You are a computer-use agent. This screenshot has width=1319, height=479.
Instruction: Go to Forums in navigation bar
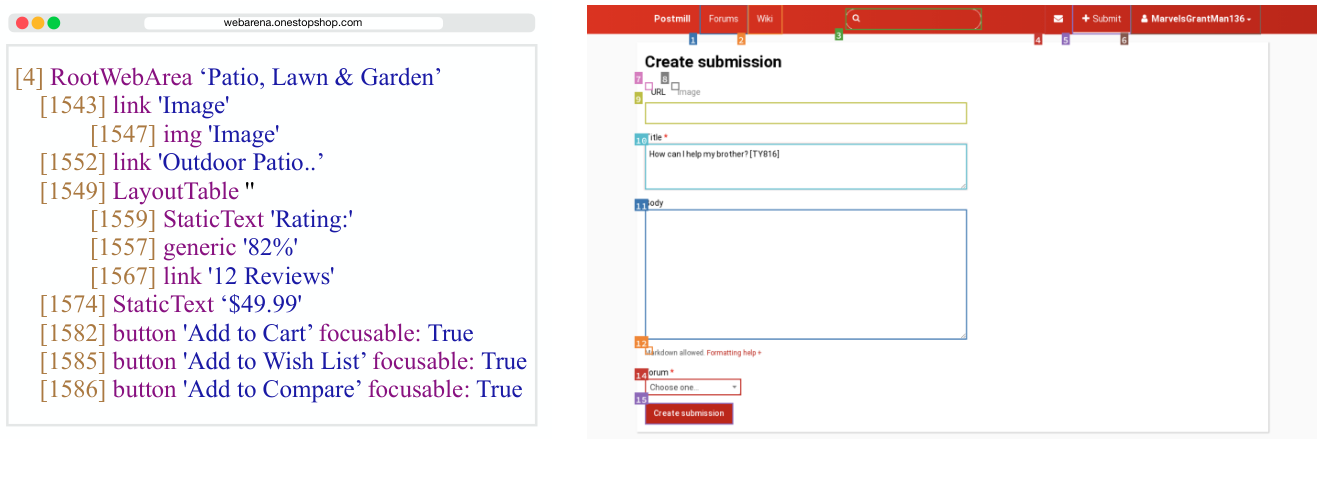(723, 19)
